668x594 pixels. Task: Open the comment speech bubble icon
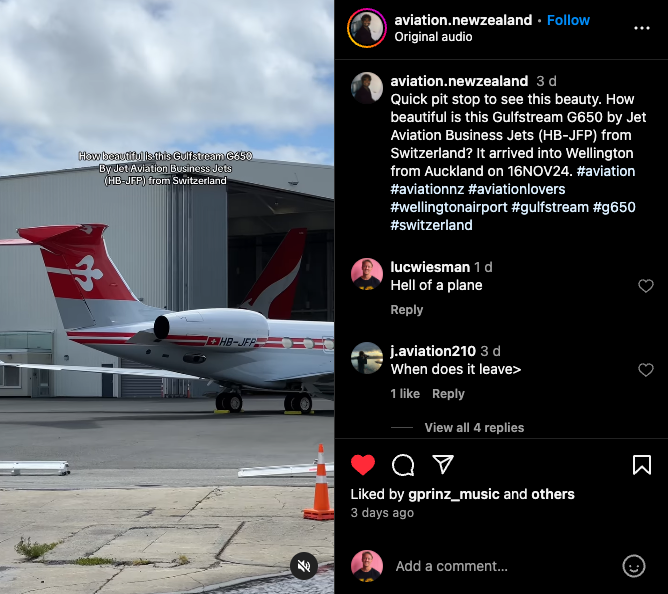[x=403, y=464]
